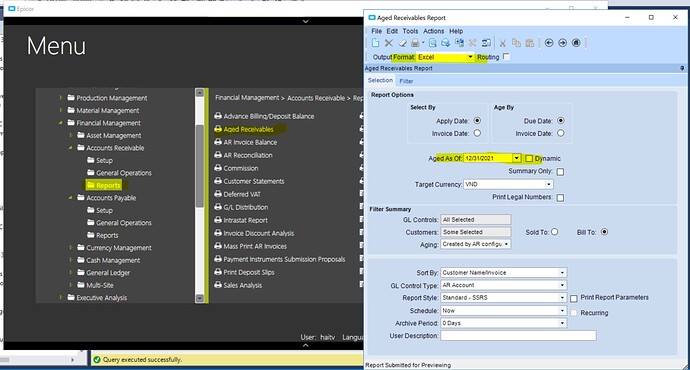Expand the Currency Management tree node
The width and height of the screenshot is (690, 370).
[70, 247]
